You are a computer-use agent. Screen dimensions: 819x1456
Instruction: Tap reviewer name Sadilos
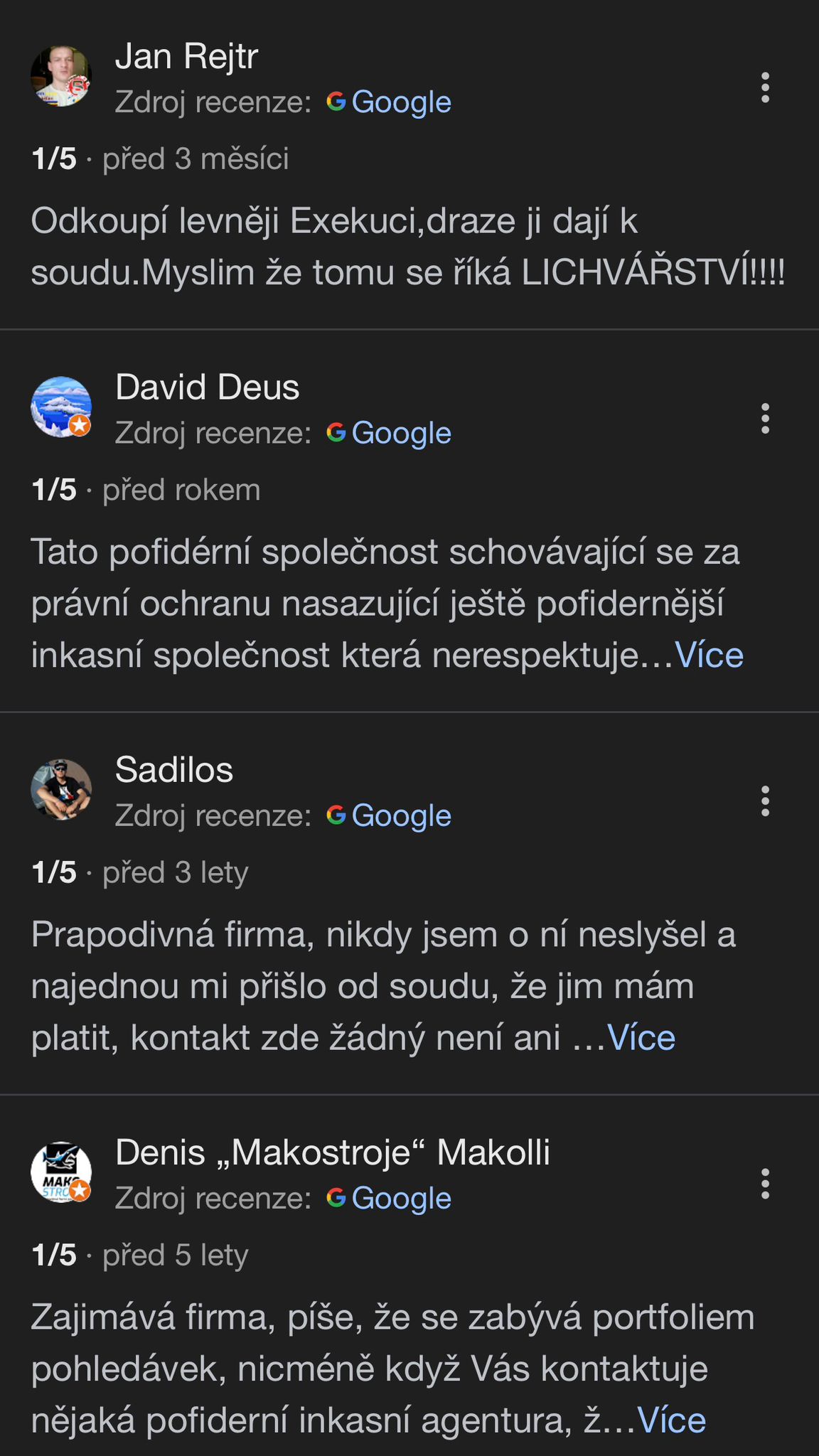[174, 770]
